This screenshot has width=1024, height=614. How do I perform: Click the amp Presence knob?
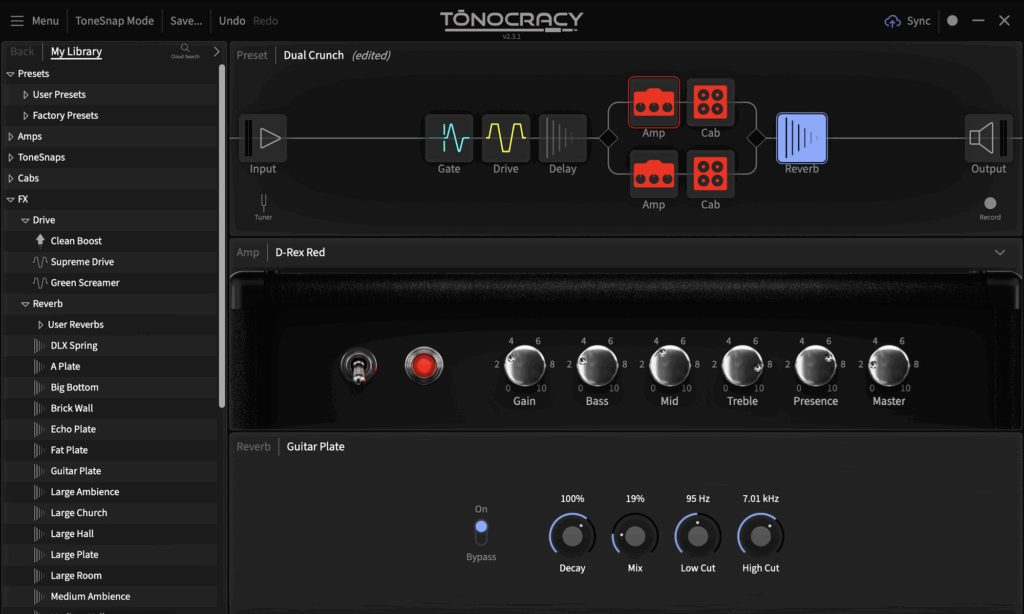click(816, 366)
